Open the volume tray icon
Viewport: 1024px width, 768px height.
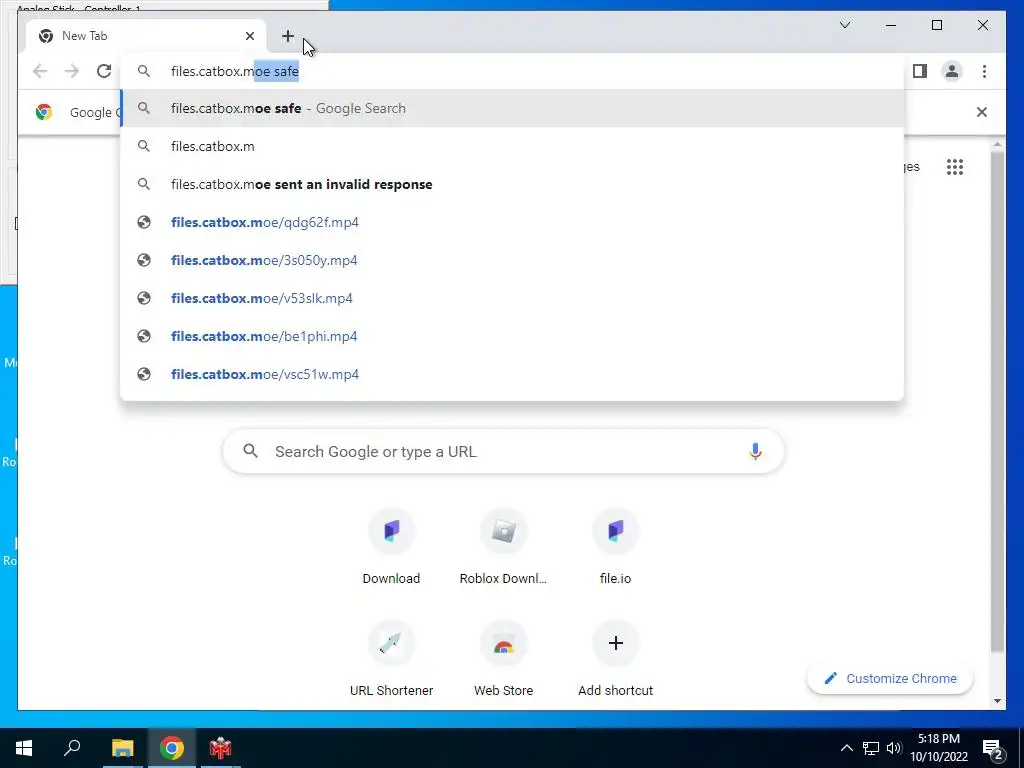893,748
